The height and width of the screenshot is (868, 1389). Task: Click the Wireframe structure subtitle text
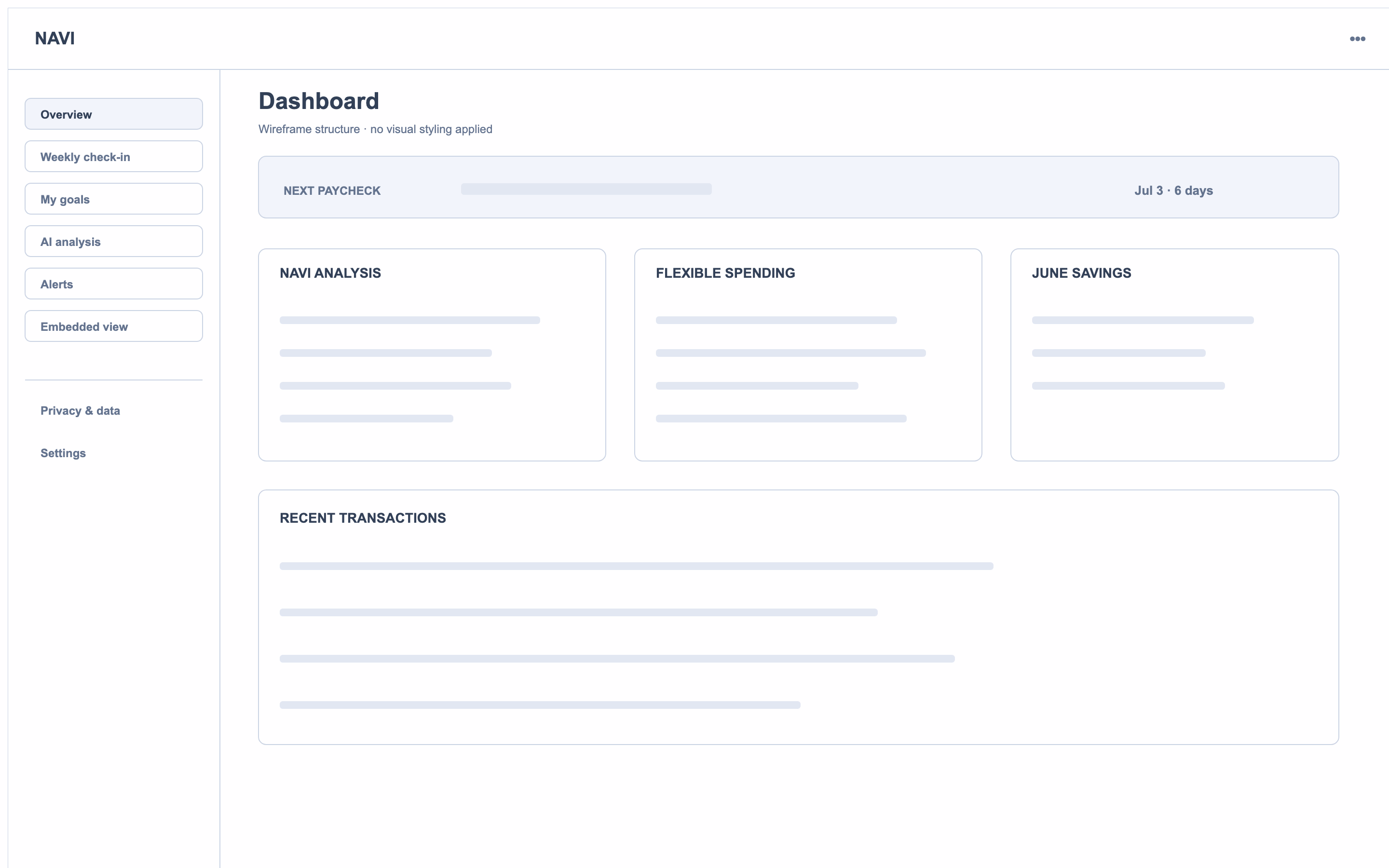375,129
